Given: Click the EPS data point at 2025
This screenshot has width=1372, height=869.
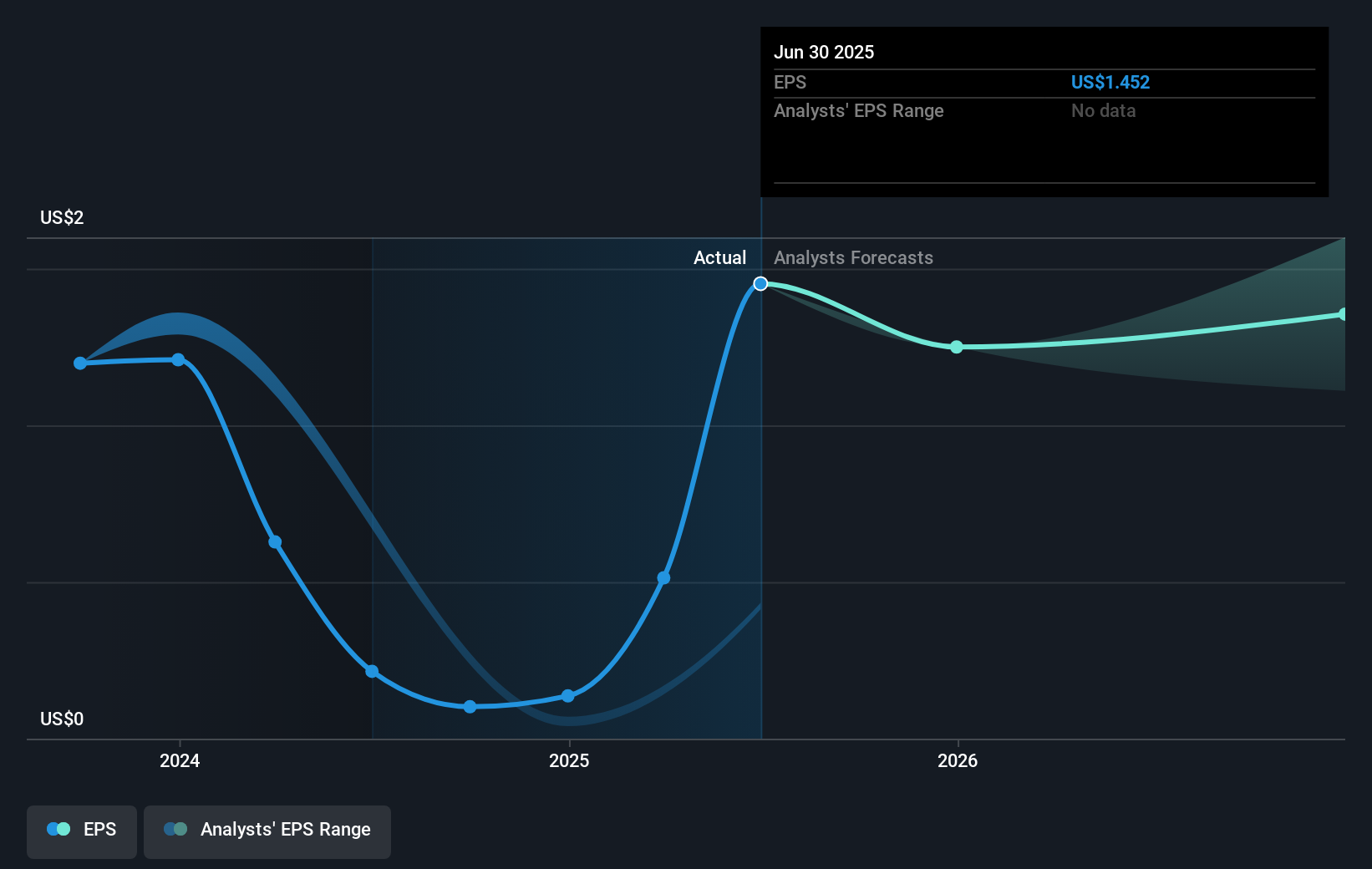Looking at the screenshot, I should pyautogui.click(x=568, y=696).
